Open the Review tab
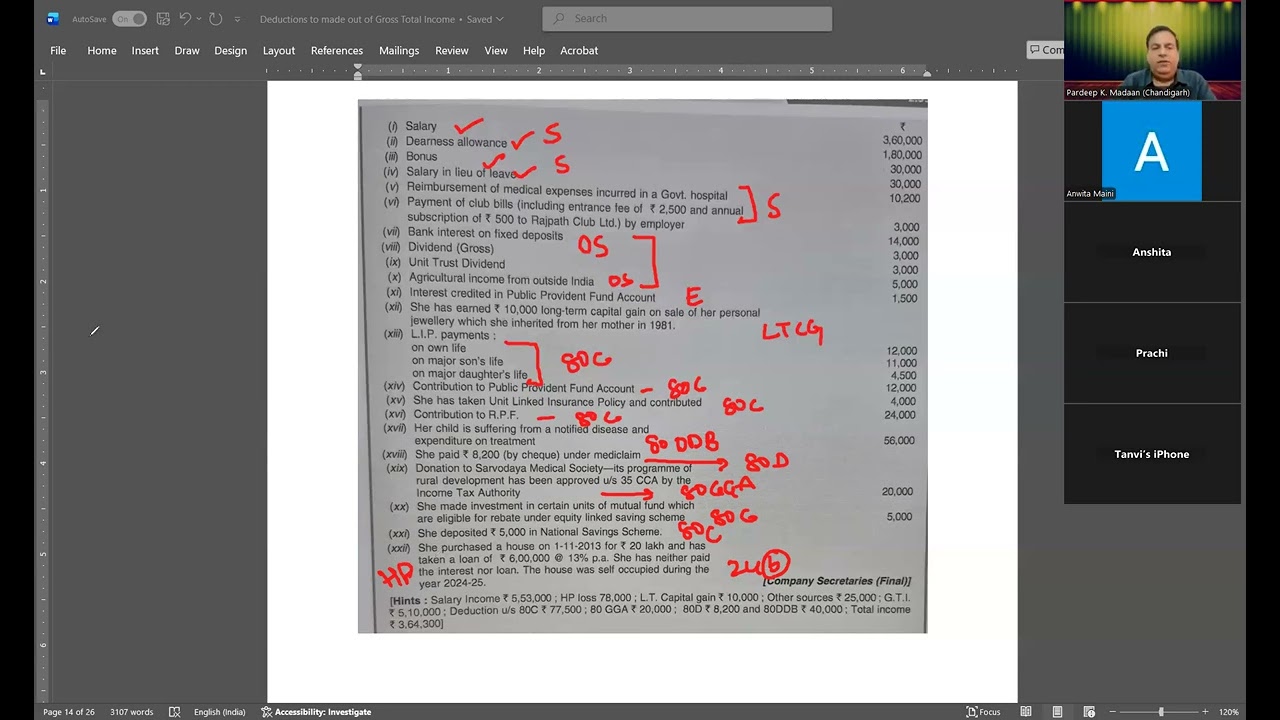This screenshot has height=720, width=1280. [x=451, y=50]
